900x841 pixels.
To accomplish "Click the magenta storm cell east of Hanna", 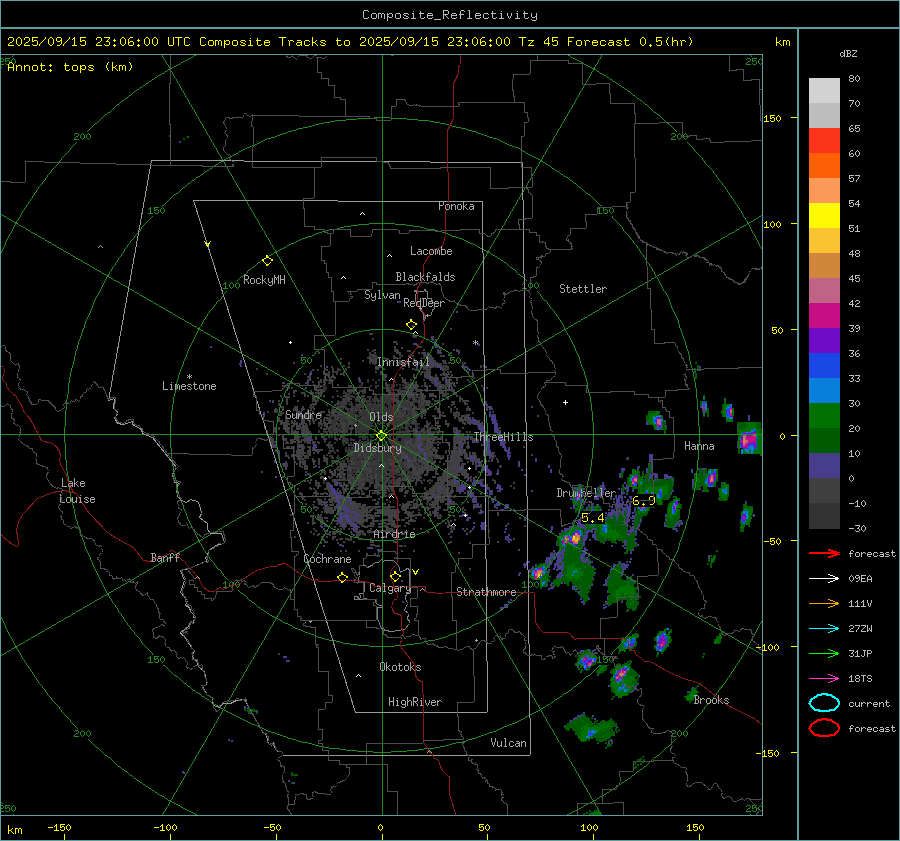I will [x=748, y=440].
